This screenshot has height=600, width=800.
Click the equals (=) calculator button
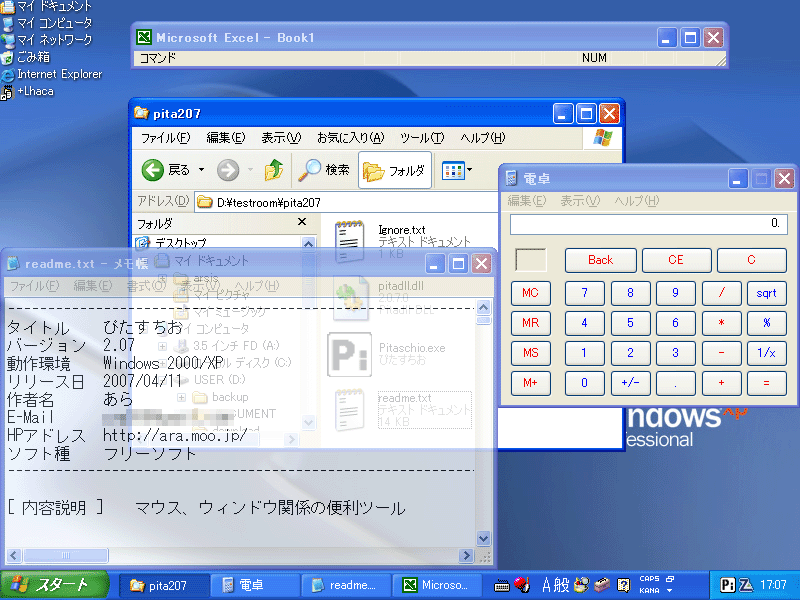click(766, 383)
